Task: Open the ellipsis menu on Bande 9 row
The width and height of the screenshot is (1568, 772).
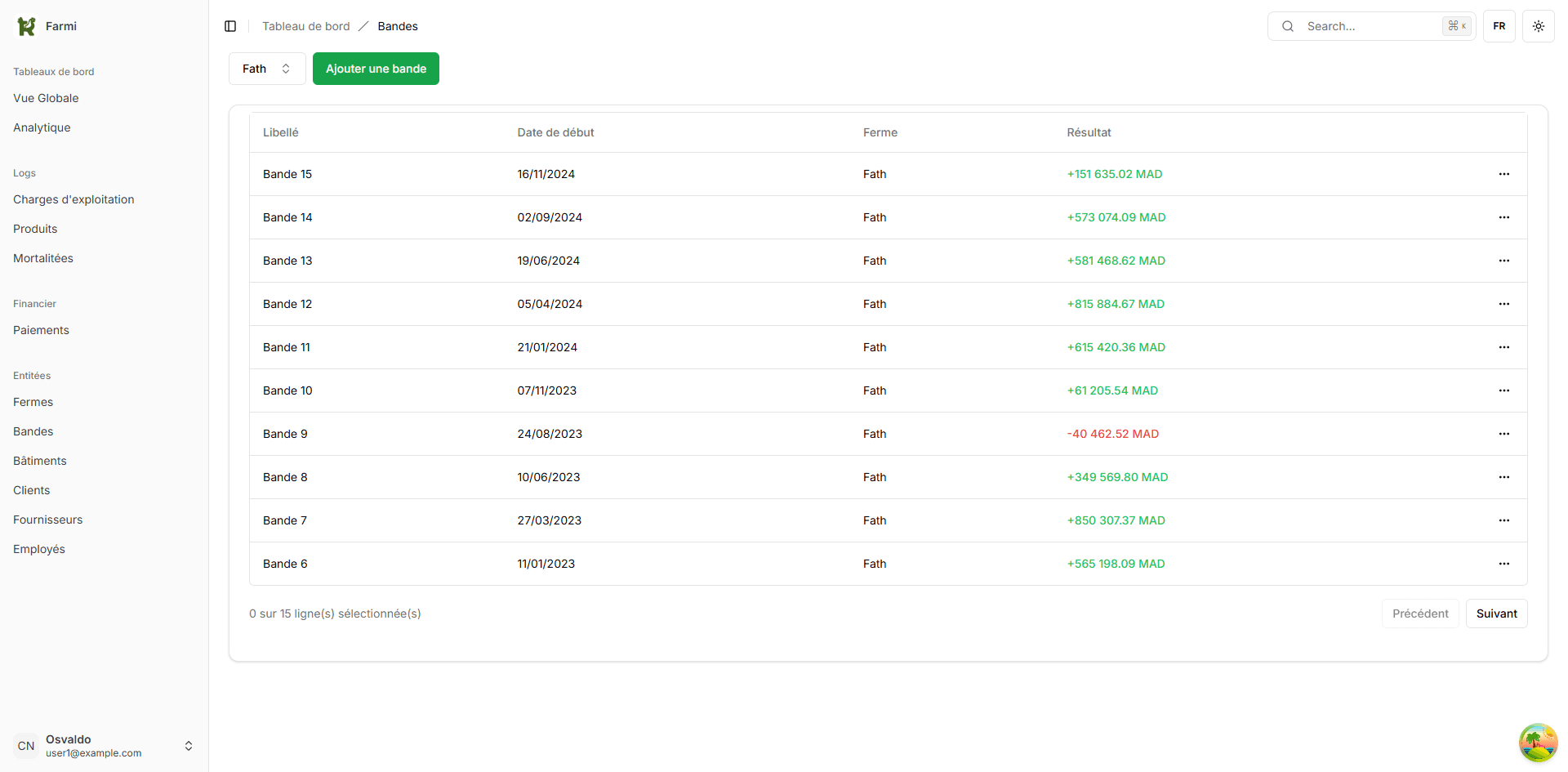Action: pyautogui.click(x=1505, y=434)
